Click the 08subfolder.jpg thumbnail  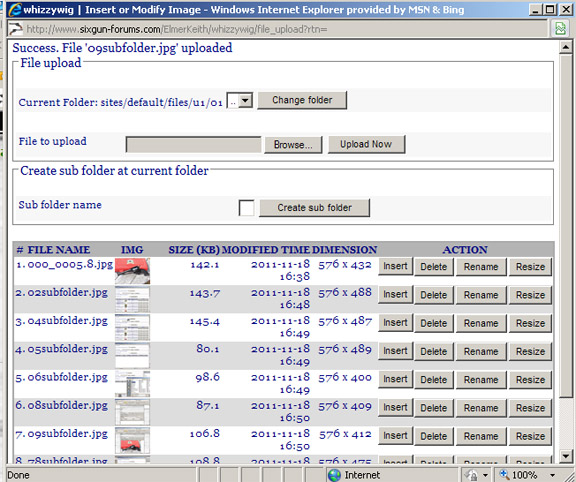click(x=132, y=412)
